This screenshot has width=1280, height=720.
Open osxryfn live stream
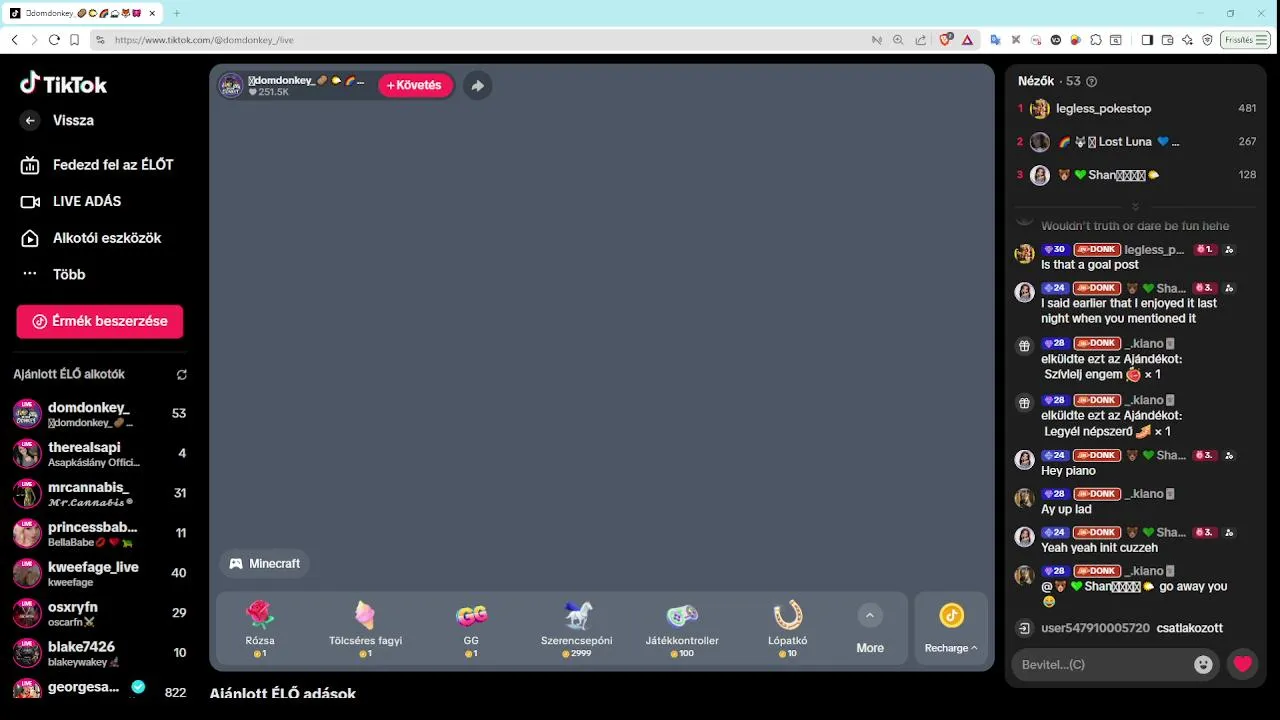pos(100,613)
